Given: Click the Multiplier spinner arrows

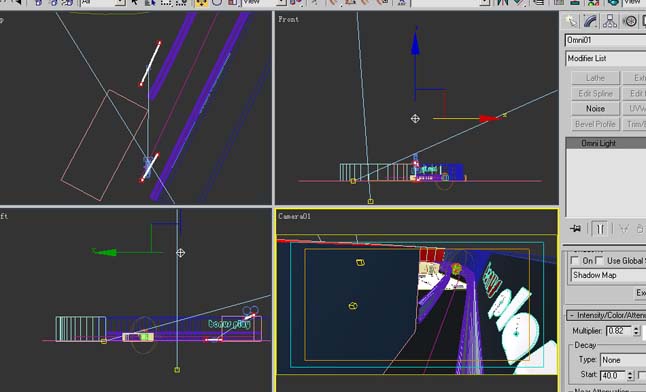Looking at the screenshot, I should (636, 331).
